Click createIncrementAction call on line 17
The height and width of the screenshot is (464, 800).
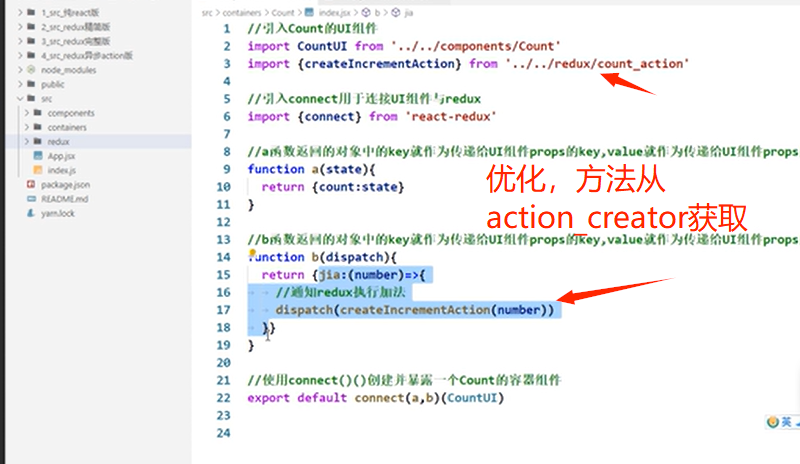pos(415,310)
